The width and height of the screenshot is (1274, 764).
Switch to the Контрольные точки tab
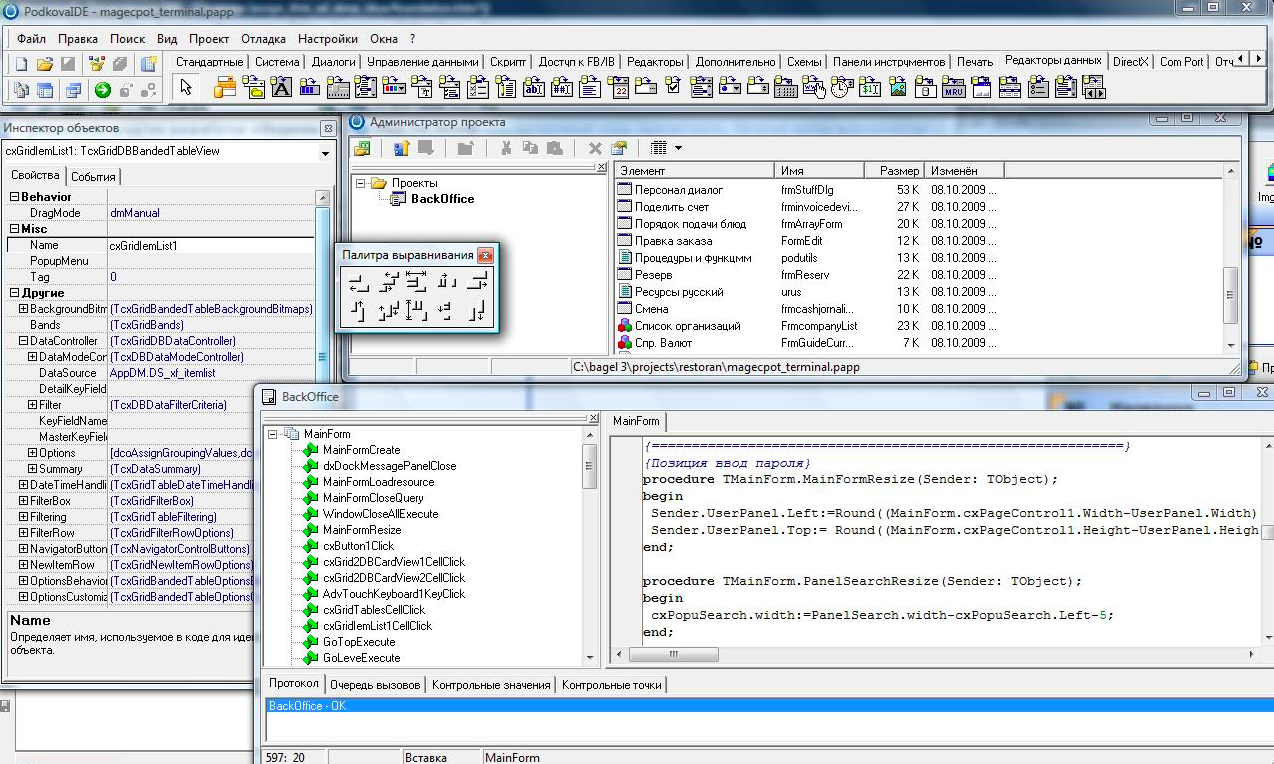tap(610, 685)
